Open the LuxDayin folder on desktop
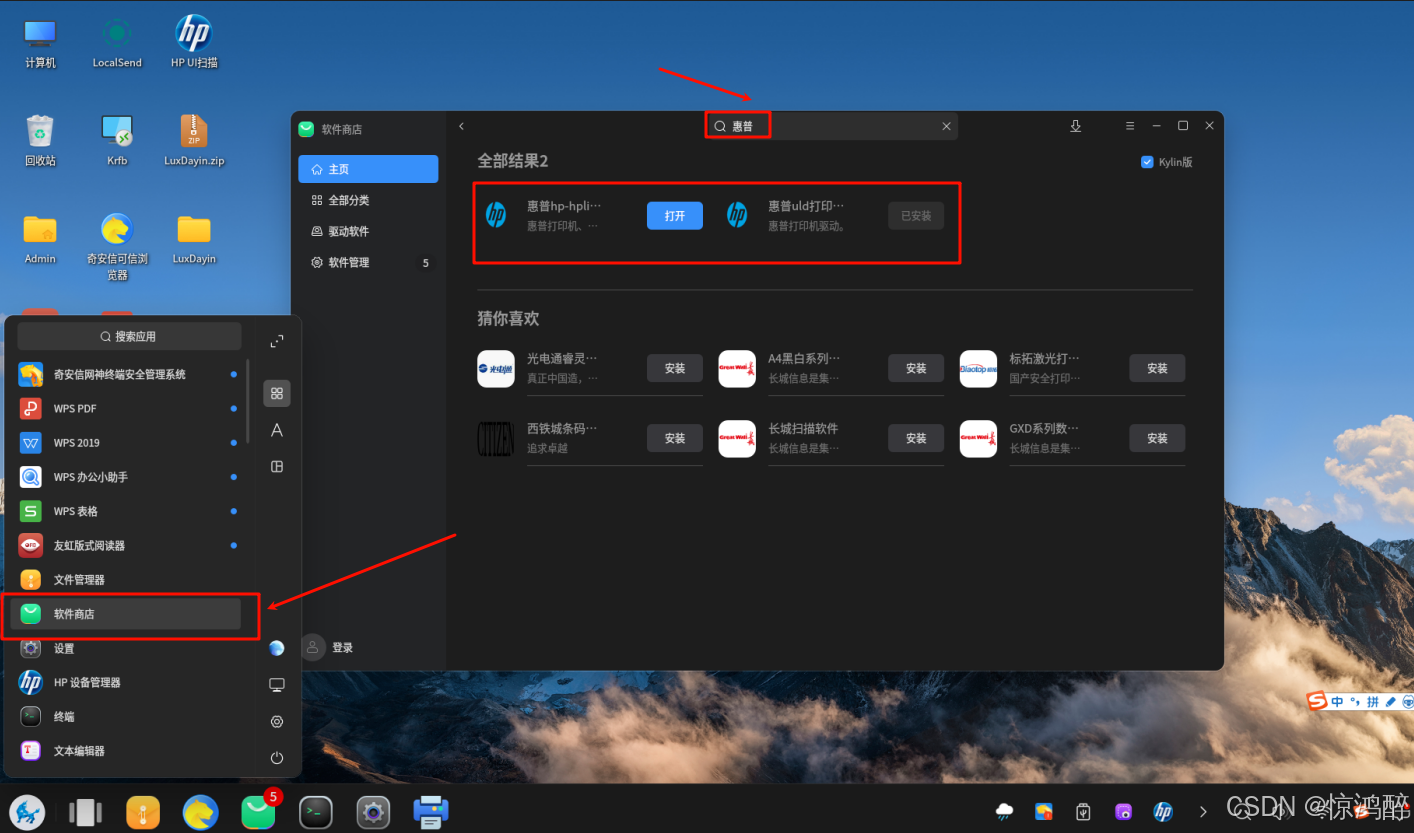 [x=194, y=238]
